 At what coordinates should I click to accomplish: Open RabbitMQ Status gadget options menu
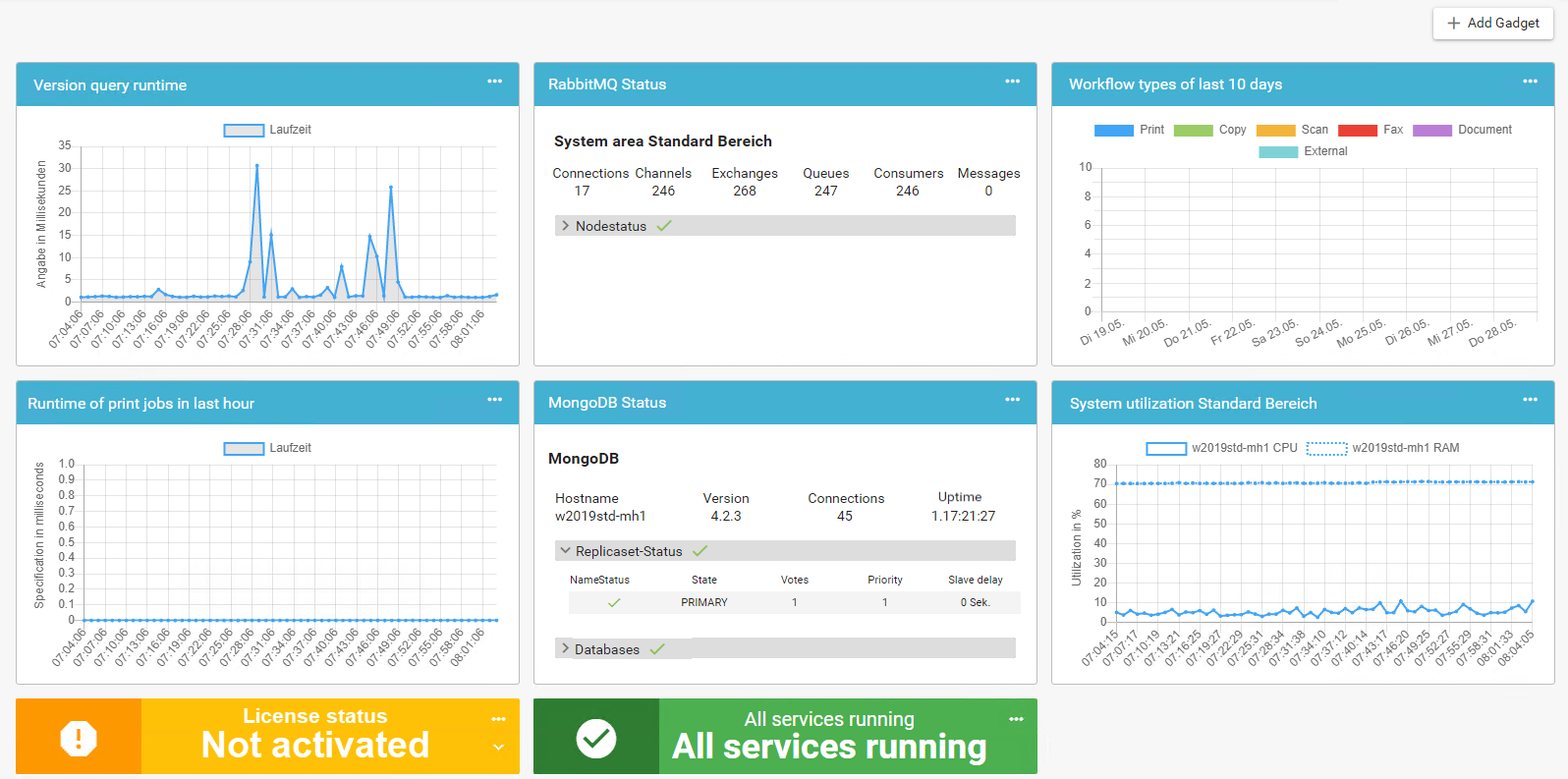point(1012,82)
